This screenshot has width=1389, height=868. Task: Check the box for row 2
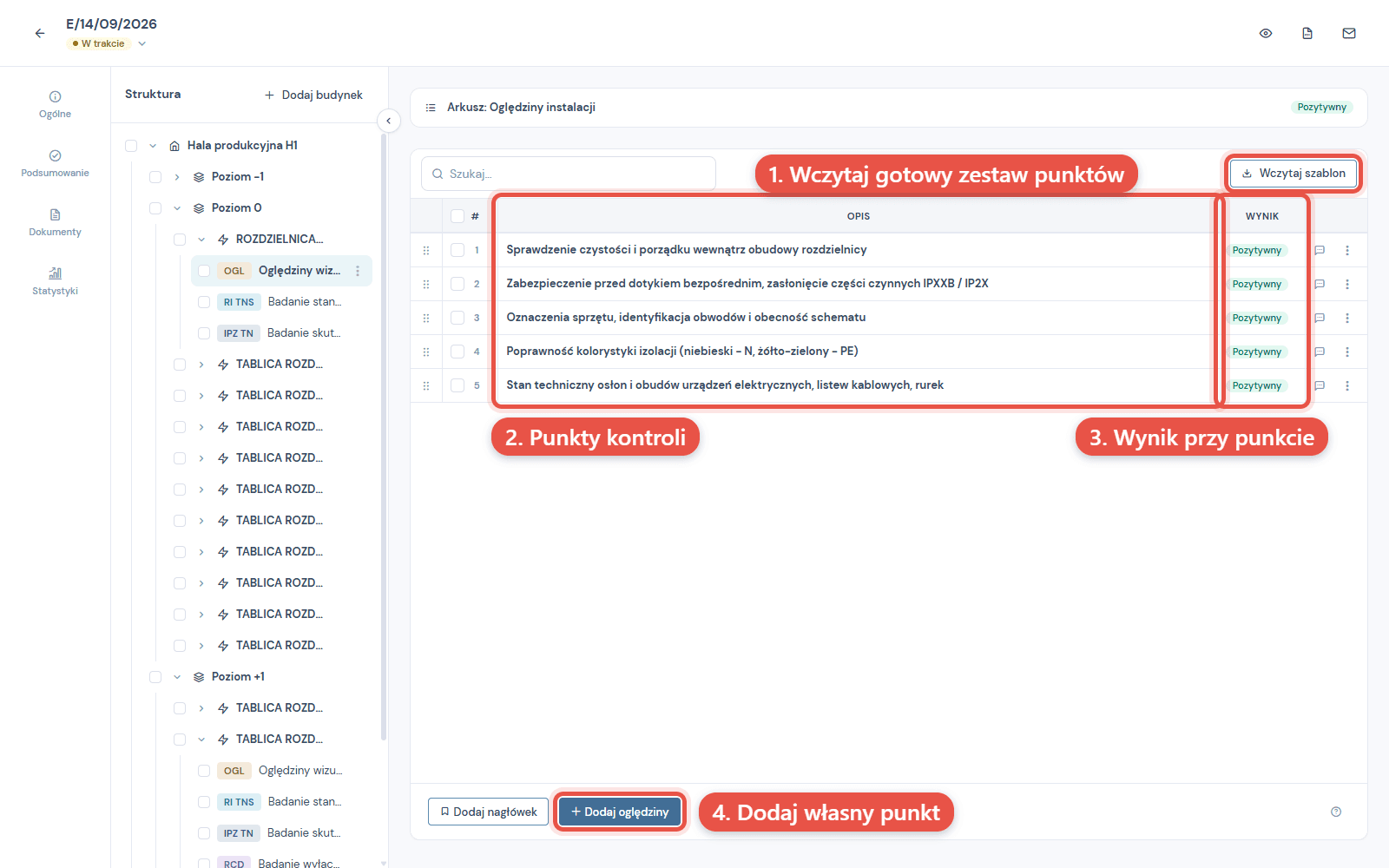[x=458, y=284]
